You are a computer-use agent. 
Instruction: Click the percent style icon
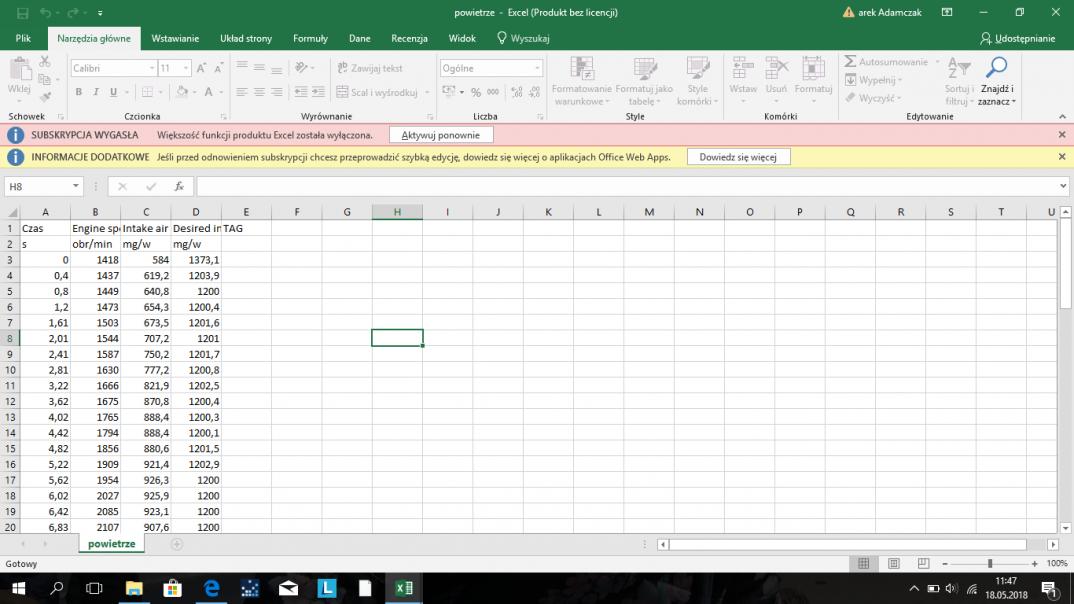click(475, 92)
